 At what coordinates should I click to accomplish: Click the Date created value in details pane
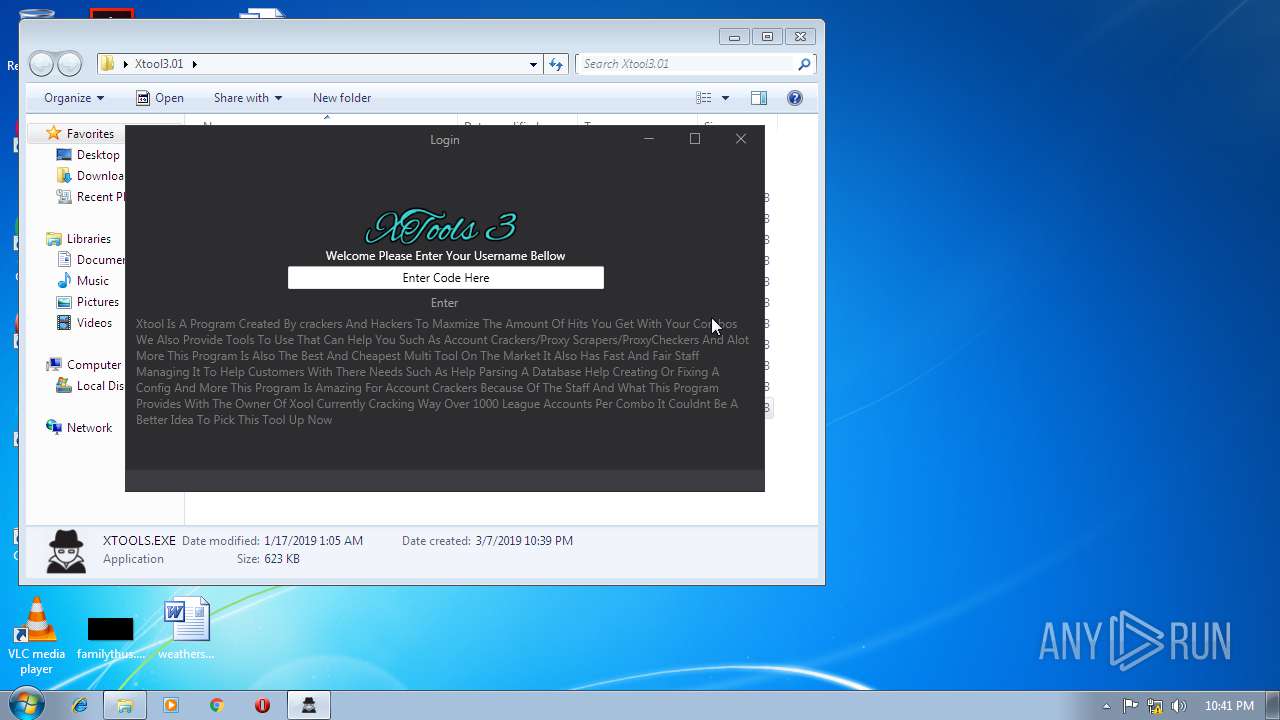[524, 541]
